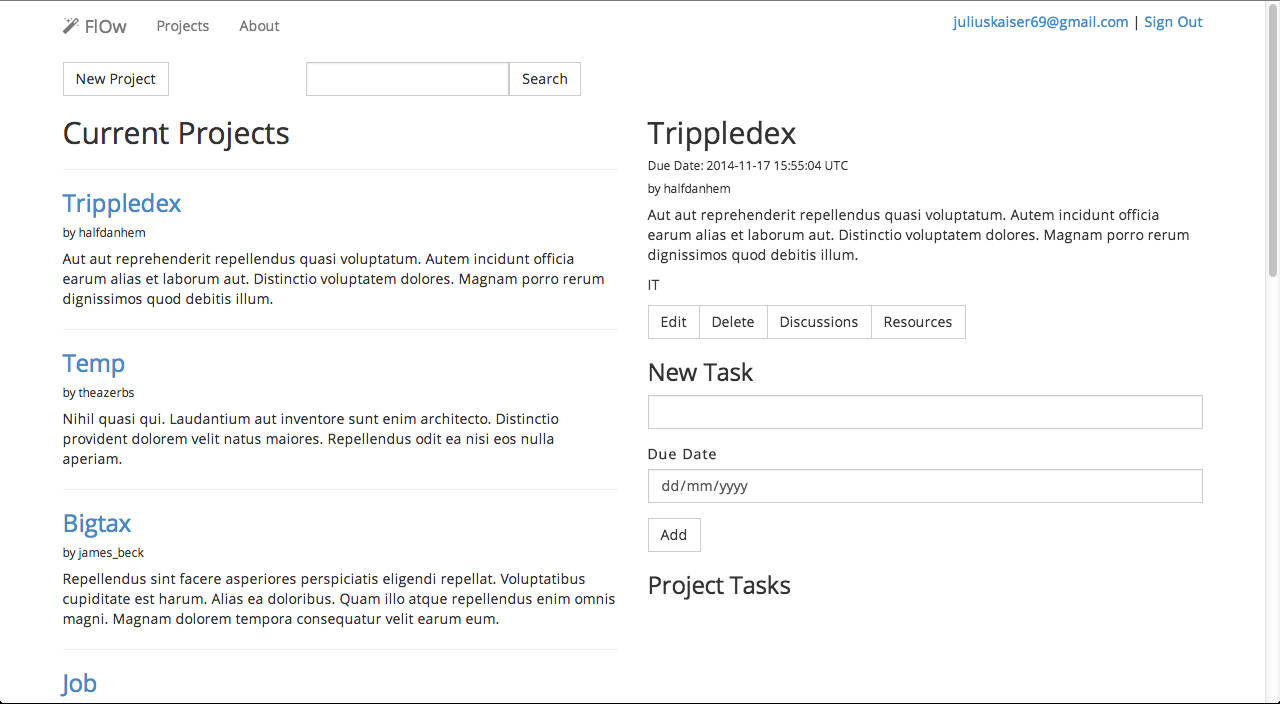Click the juliuskaiser69@gmail.com account link
This screenshot has height=704, width=1280.
[1040, 22]
